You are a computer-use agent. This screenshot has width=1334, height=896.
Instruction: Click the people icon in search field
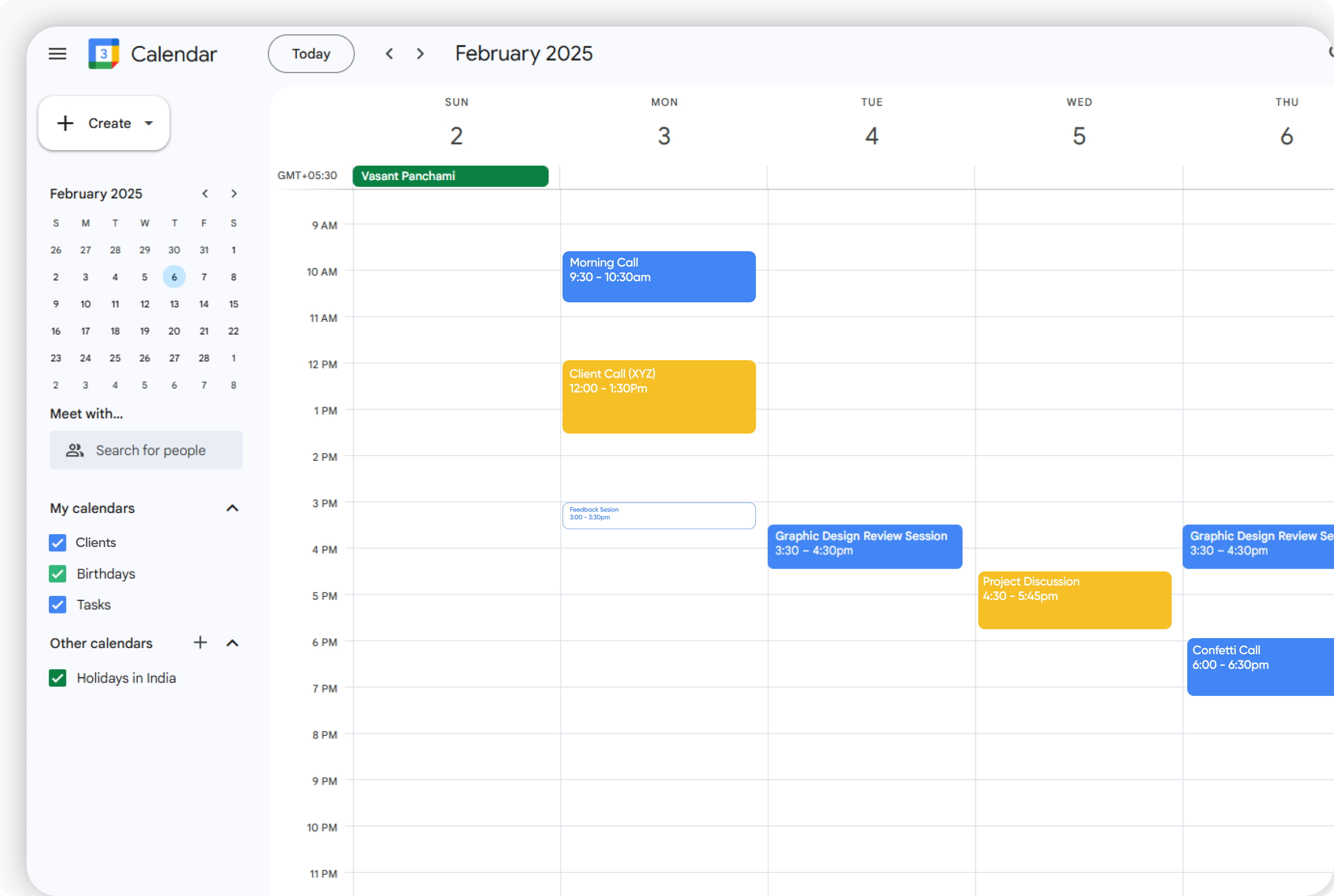coord(75,450)
